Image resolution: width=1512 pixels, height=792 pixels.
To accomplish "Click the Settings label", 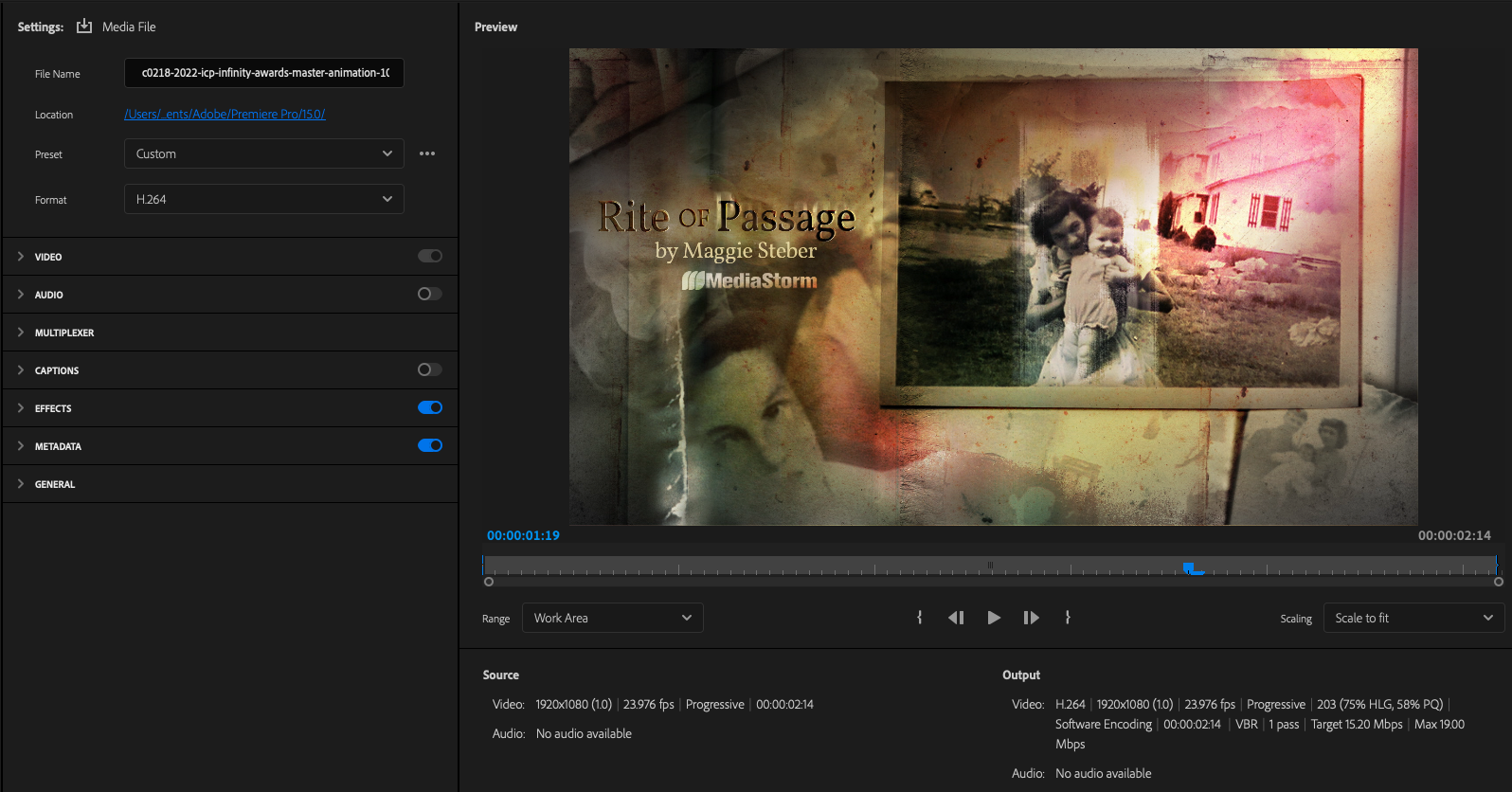I will tap(41, 27).
